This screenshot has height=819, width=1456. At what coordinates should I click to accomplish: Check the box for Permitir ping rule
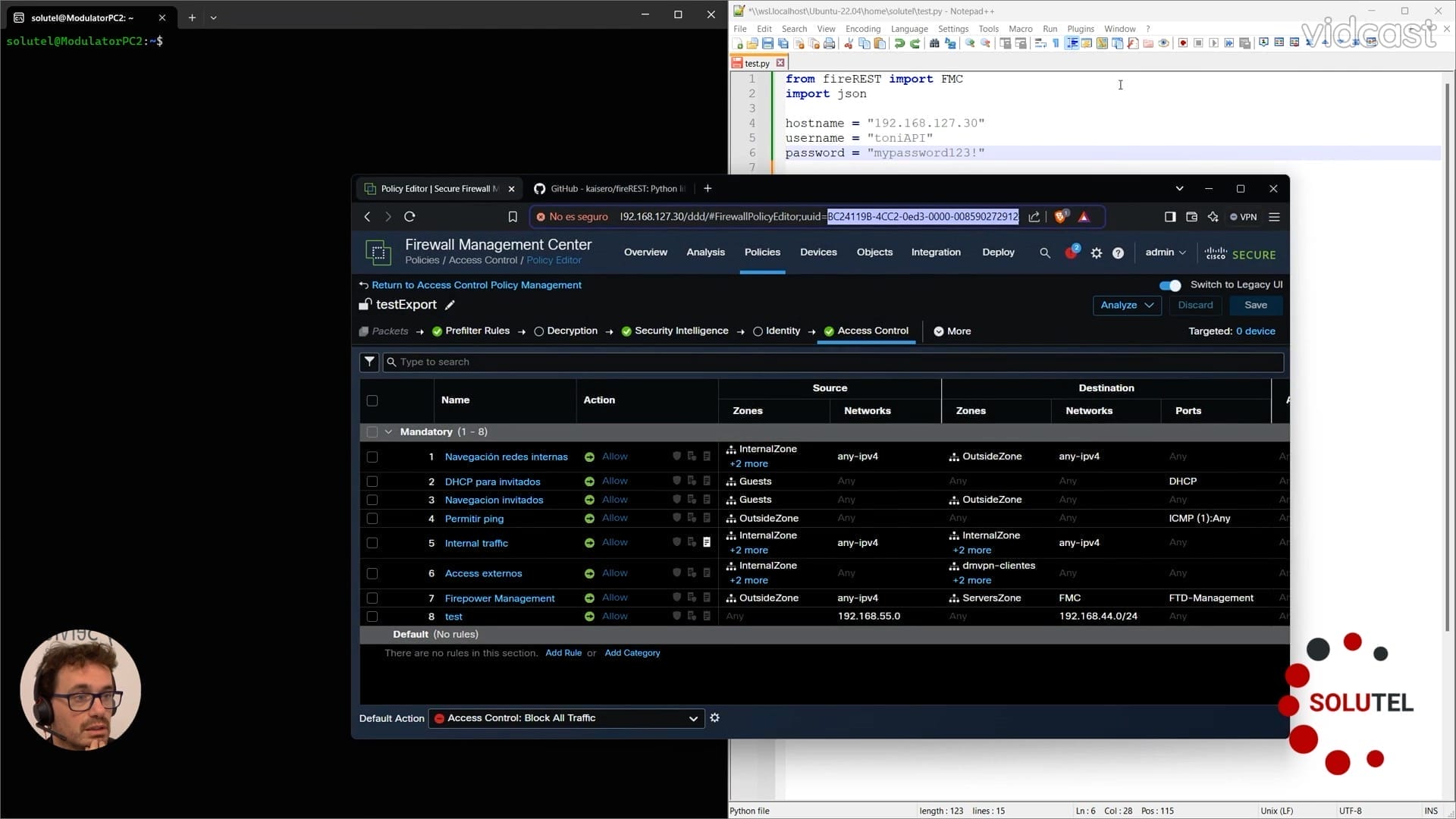372,519
